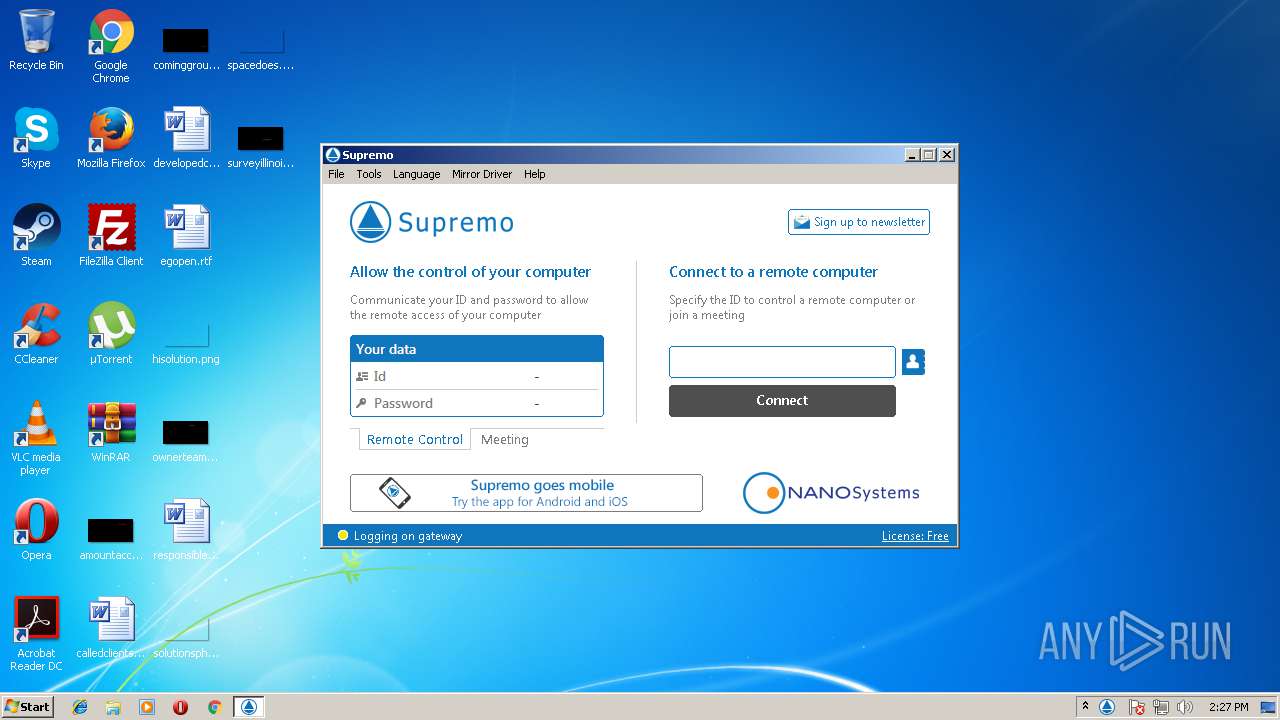Screen dimensions: 1280x720
Task: Click the Connect button
Action: point(782,400)
